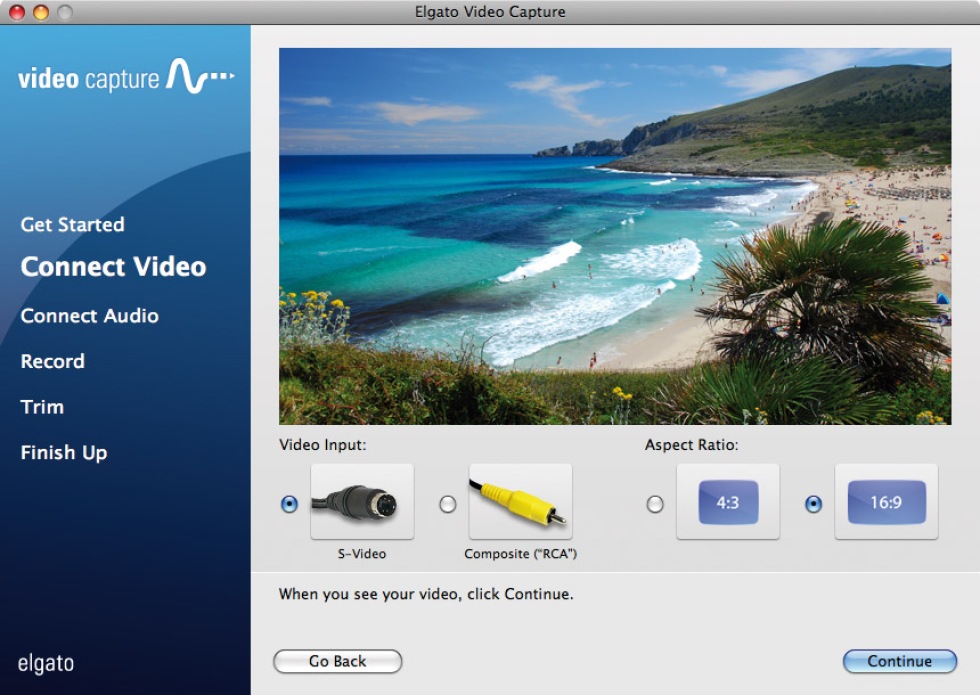This screenshot has height=695, width=980.
Task: Choose the 4:3 aspect ratio icon
Action: pos(728,501)
